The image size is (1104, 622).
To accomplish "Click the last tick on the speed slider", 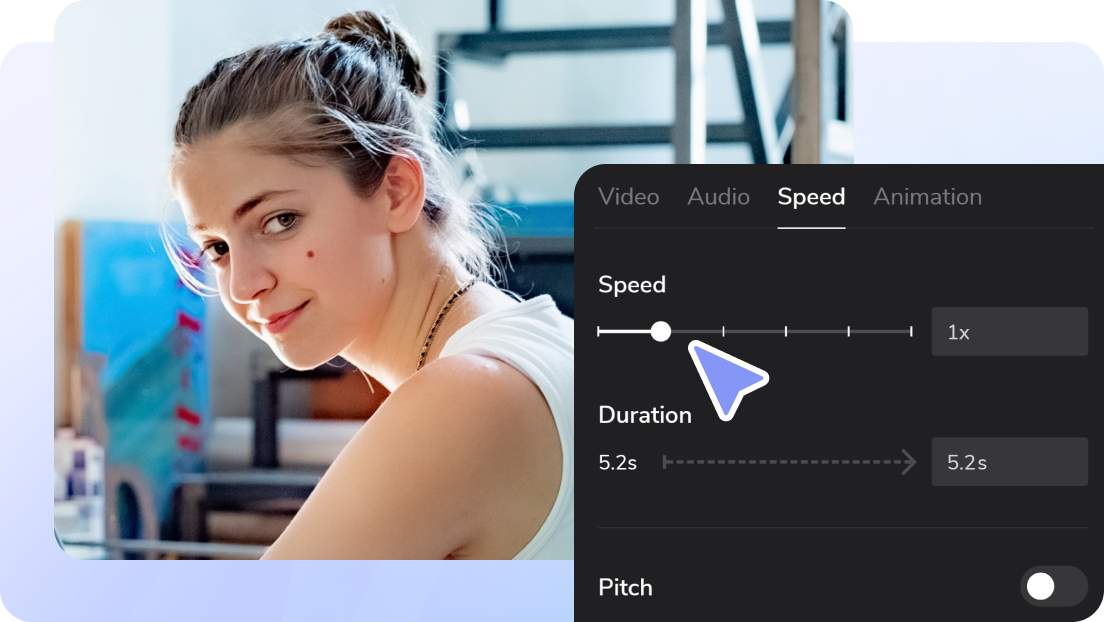I will (x=911, y=331).
